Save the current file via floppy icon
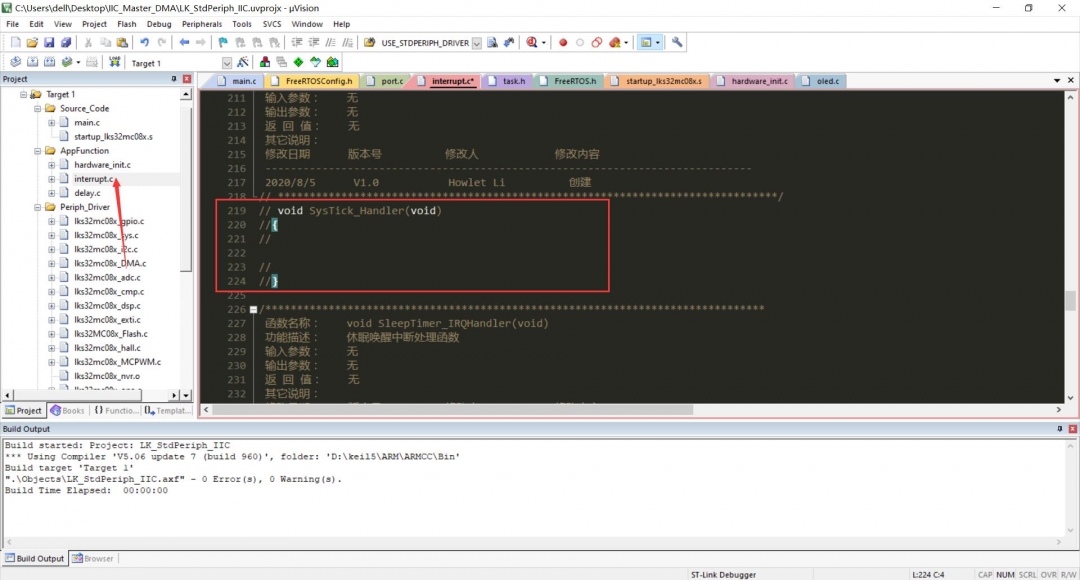The width and height of the screenshot is (1080, 580). (49, 43)
